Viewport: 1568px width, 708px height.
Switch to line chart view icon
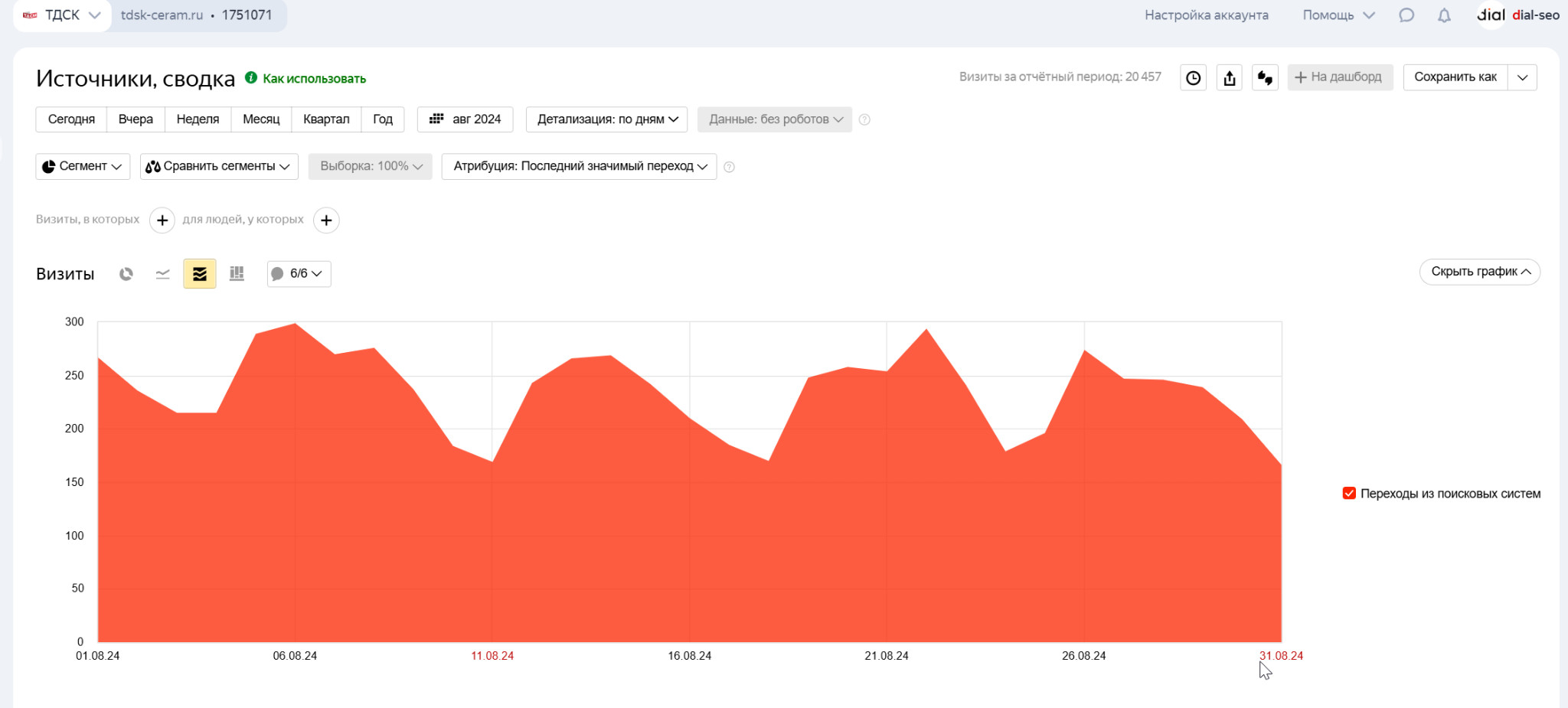[162, 274]
